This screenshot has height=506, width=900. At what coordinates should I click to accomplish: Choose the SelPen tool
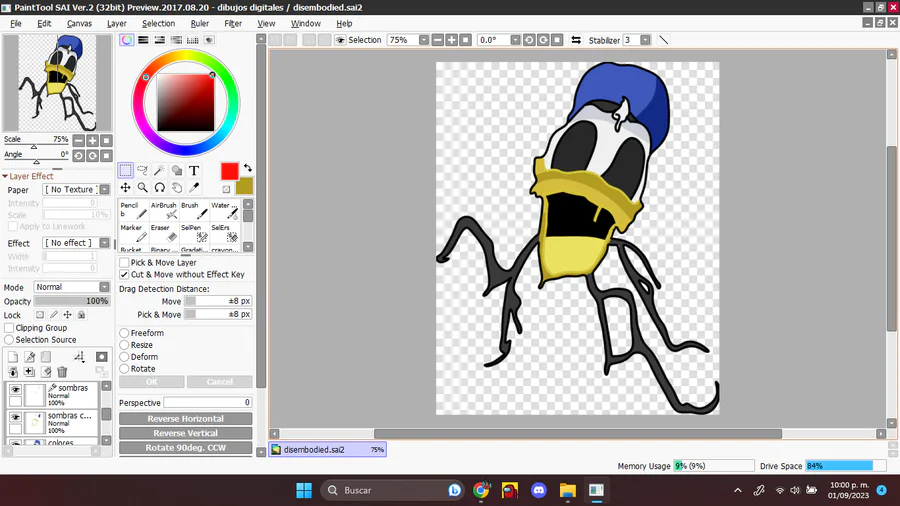(194, 232)
